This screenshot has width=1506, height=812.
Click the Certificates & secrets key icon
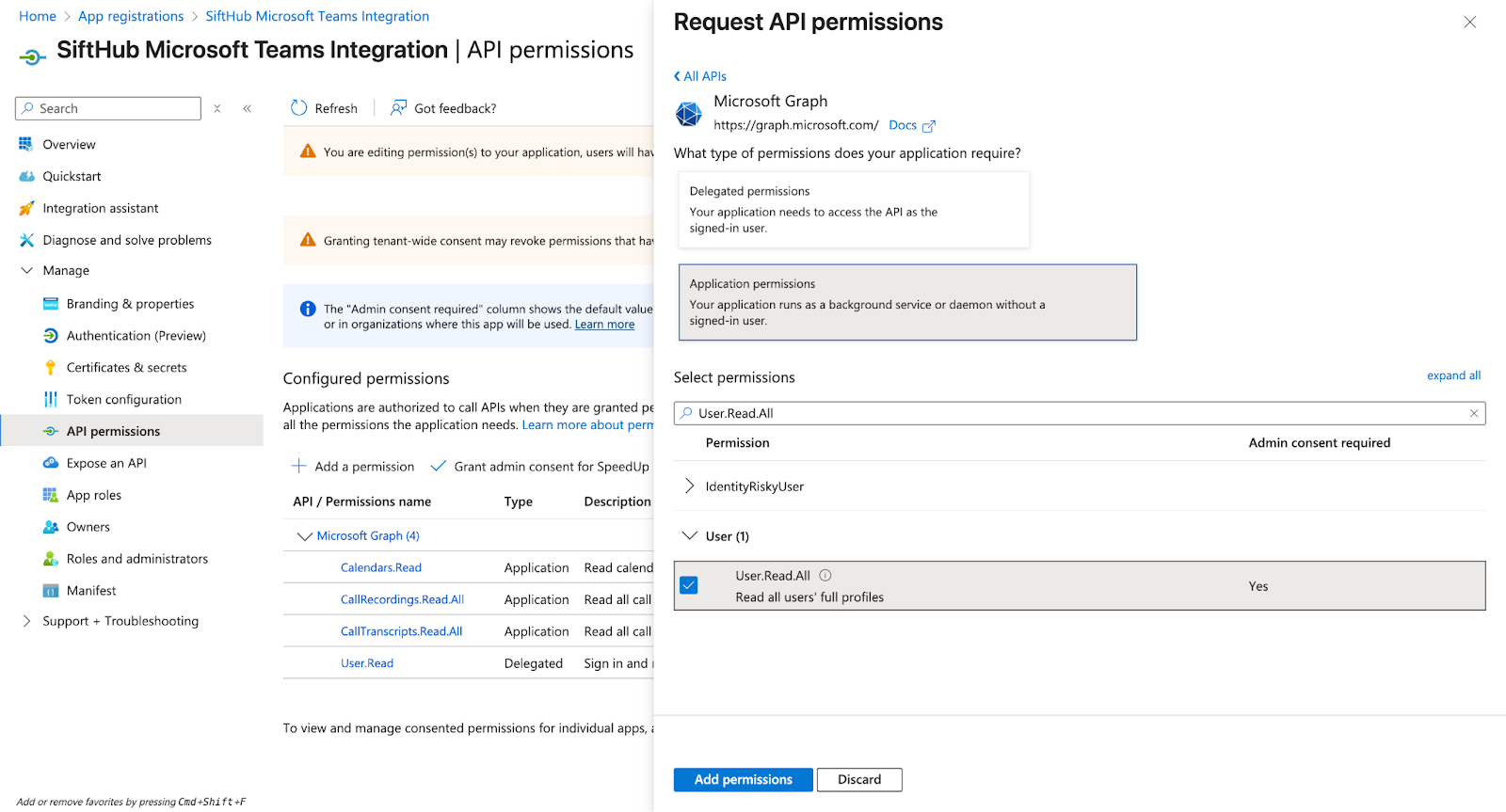coord(51,368)
